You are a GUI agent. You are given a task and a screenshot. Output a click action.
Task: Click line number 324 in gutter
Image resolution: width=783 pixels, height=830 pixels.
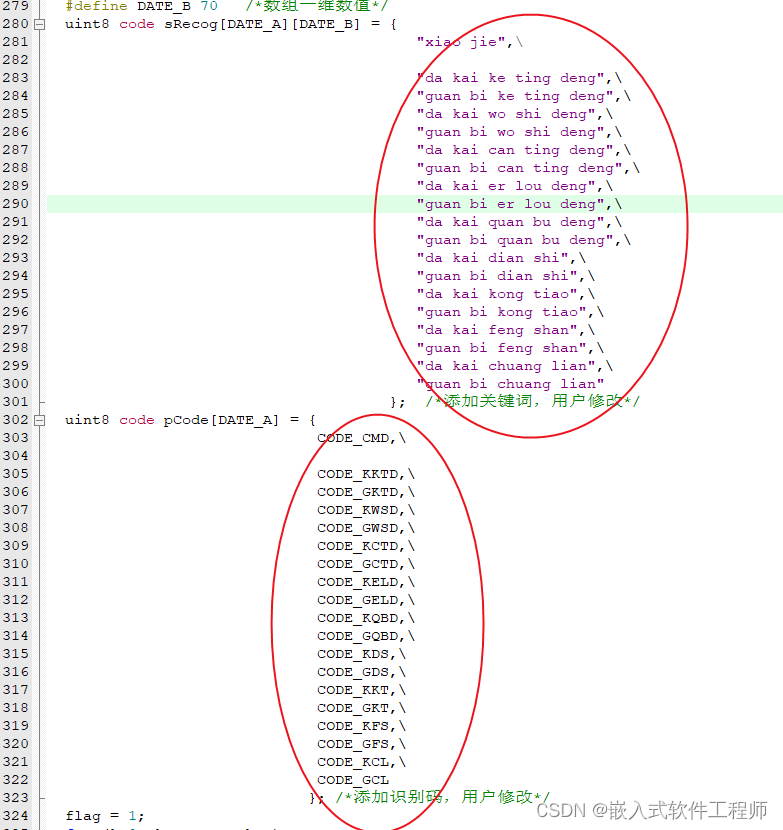pyautogui.click(x=15, y=816)
